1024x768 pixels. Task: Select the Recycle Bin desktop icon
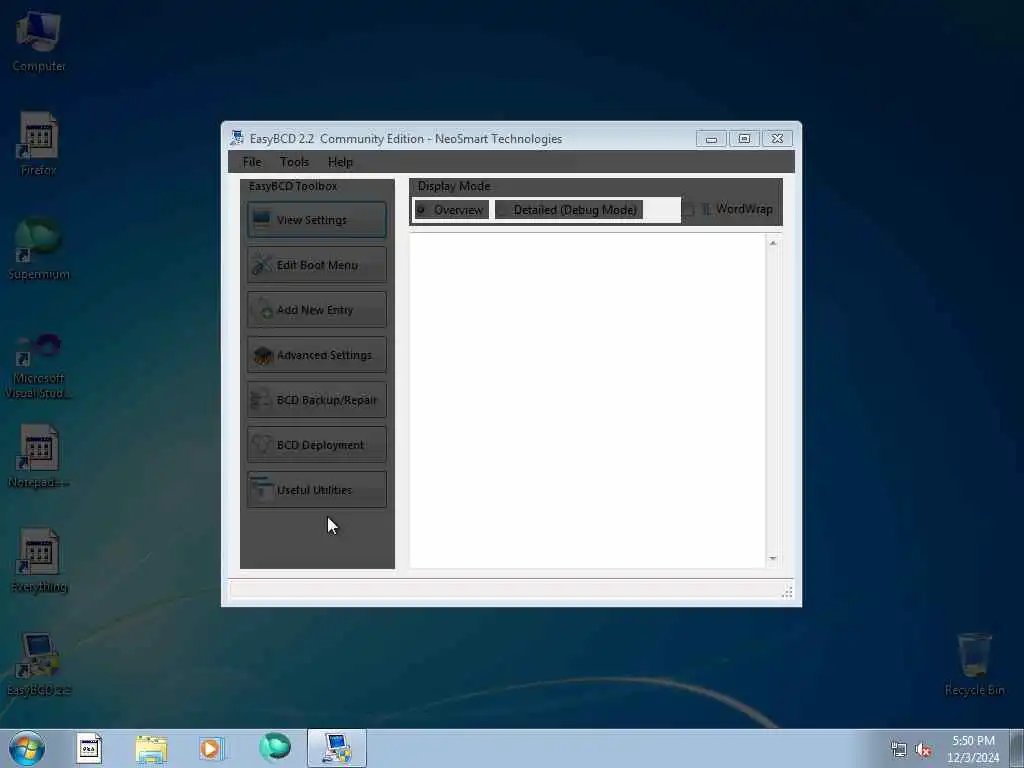pos(974,665)
